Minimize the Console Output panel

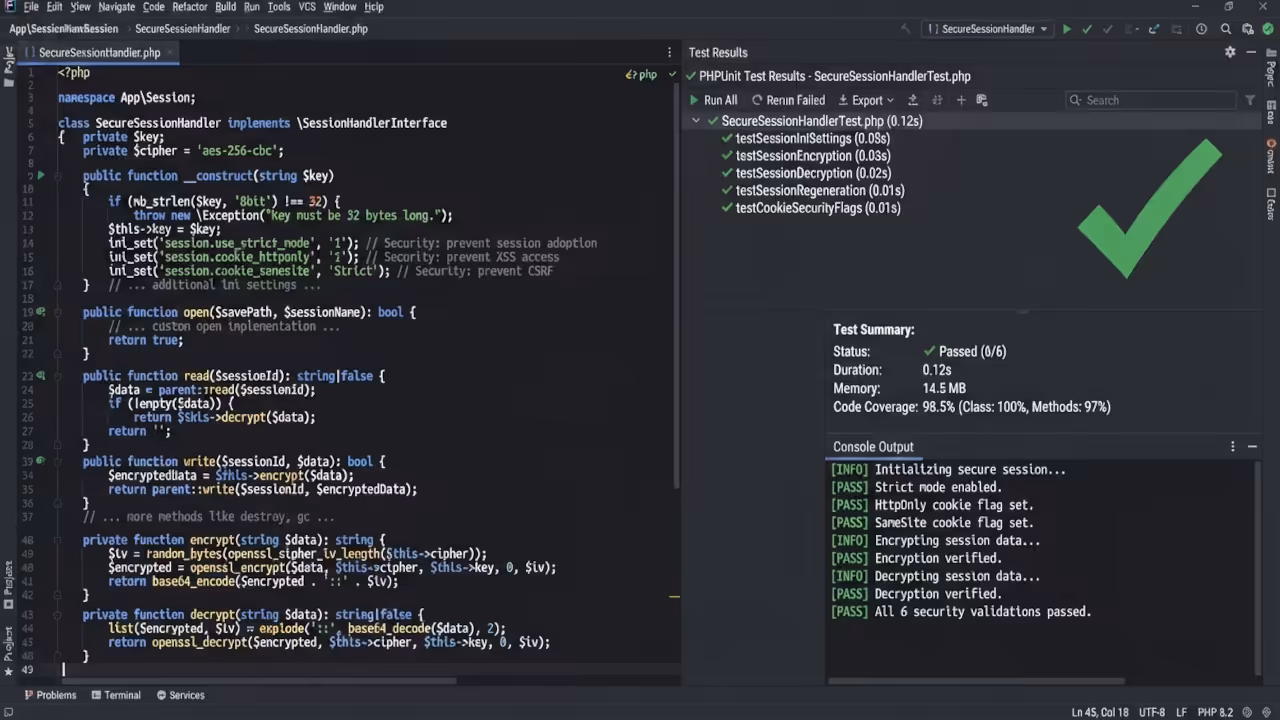tap(1252, 447)
